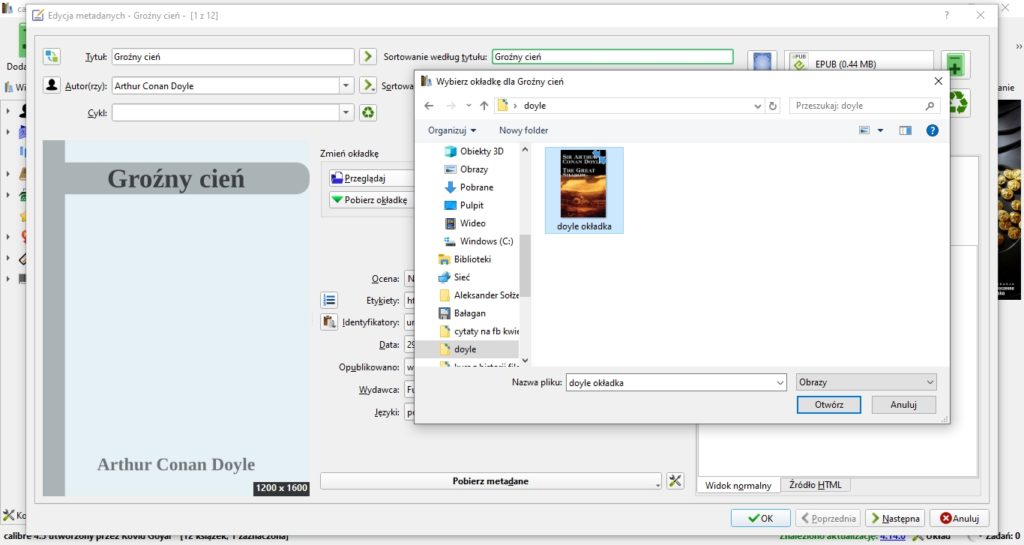Click the help icon in file dialog
Screen dimensions: 1024x545
click(x=932, y=131)
